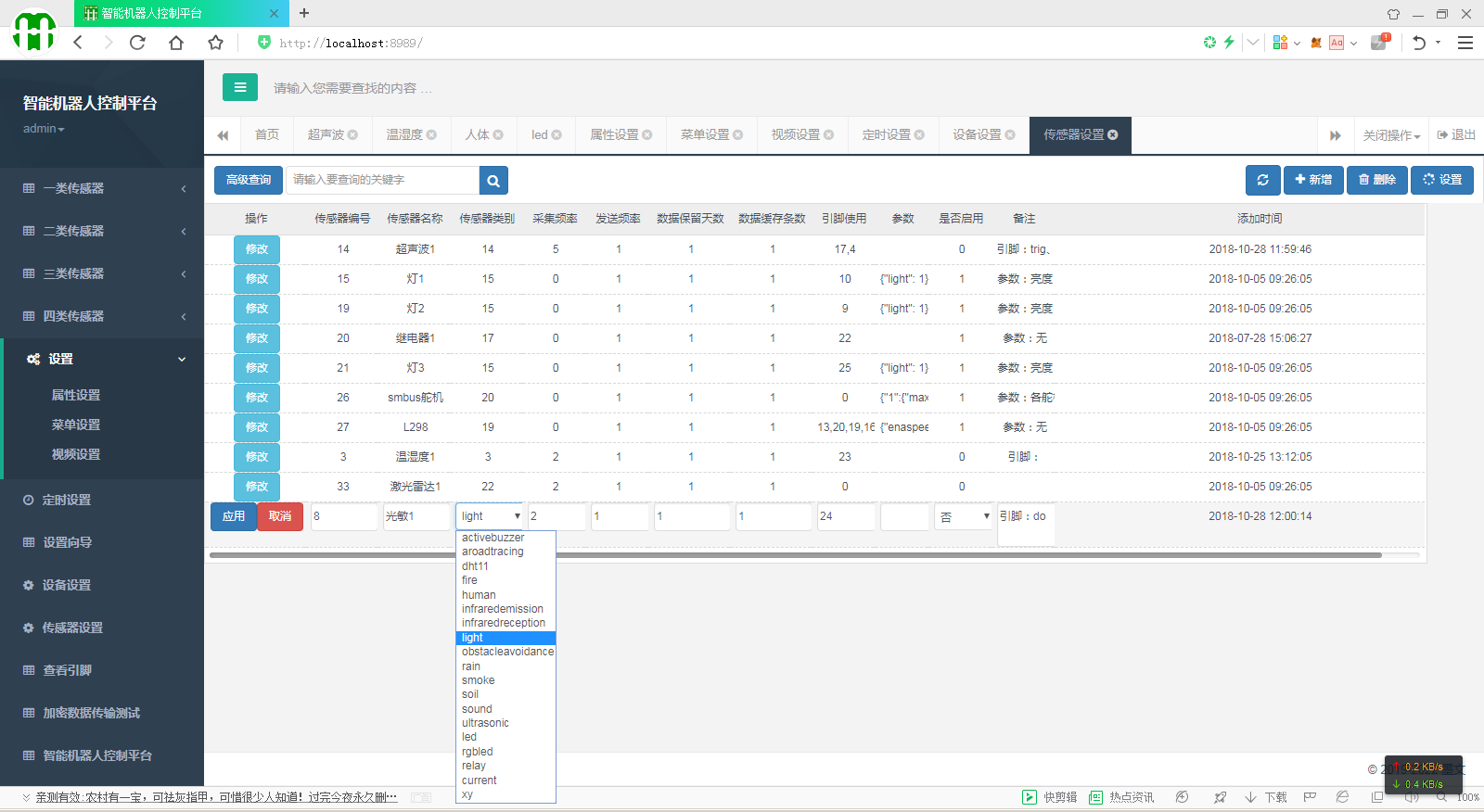Close the 人体 tab with its x icon
This screenshot has width=1484, height=812.
[x=498, y=135]
